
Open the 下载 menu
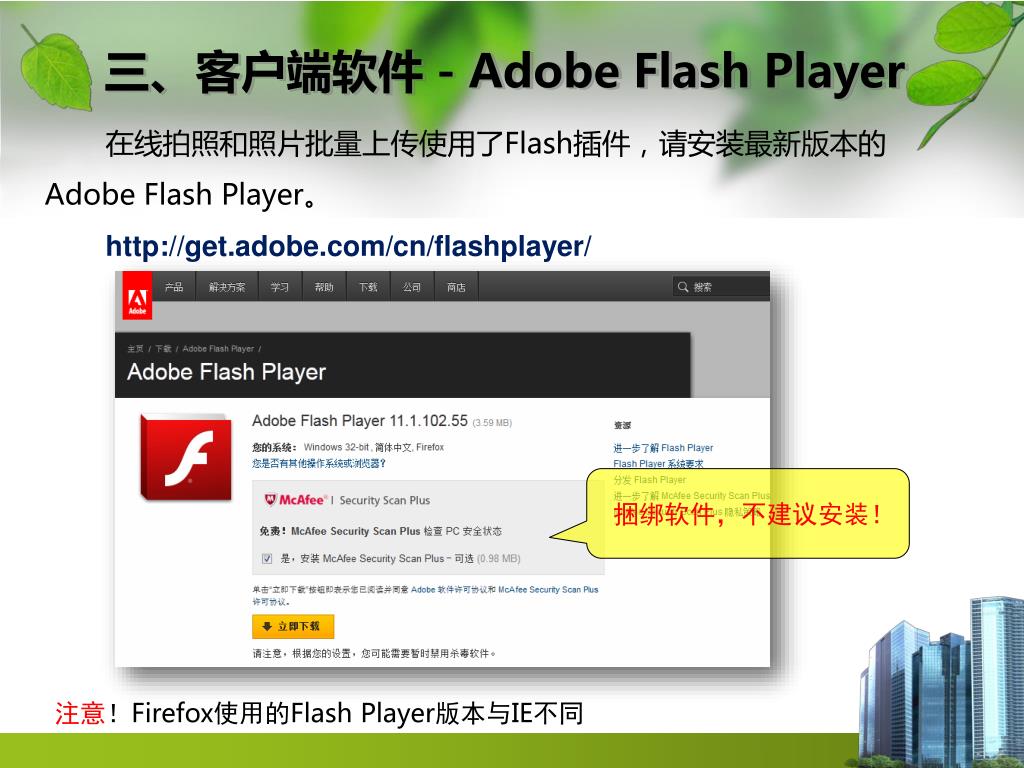tap(368, 287)
